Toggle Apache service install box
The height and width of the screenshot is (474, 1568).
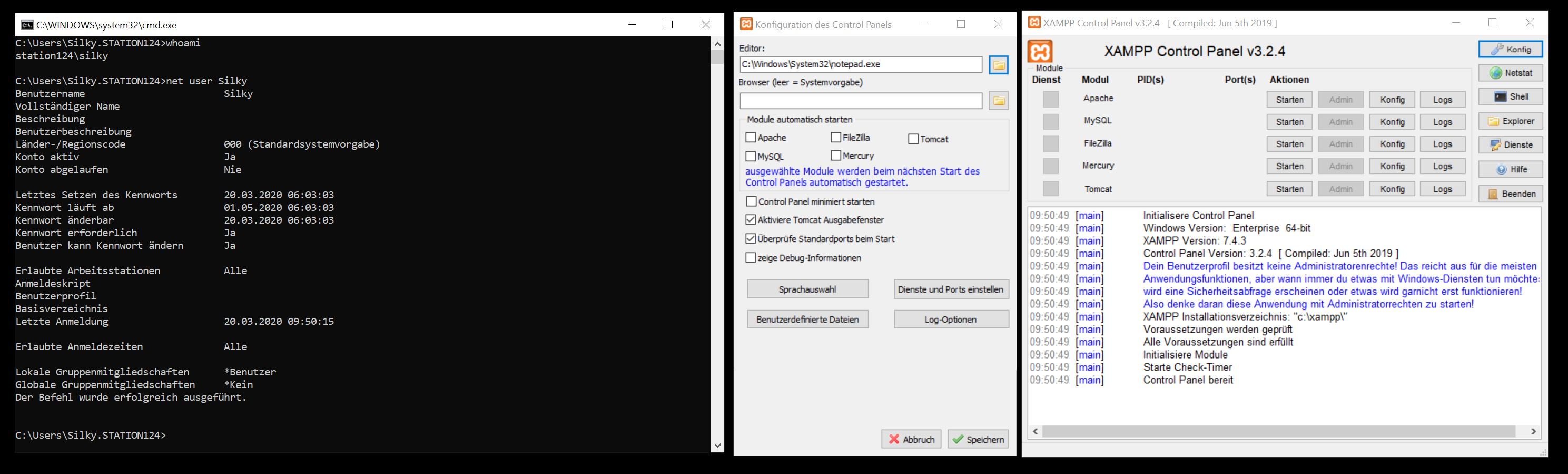[1051, 99]
